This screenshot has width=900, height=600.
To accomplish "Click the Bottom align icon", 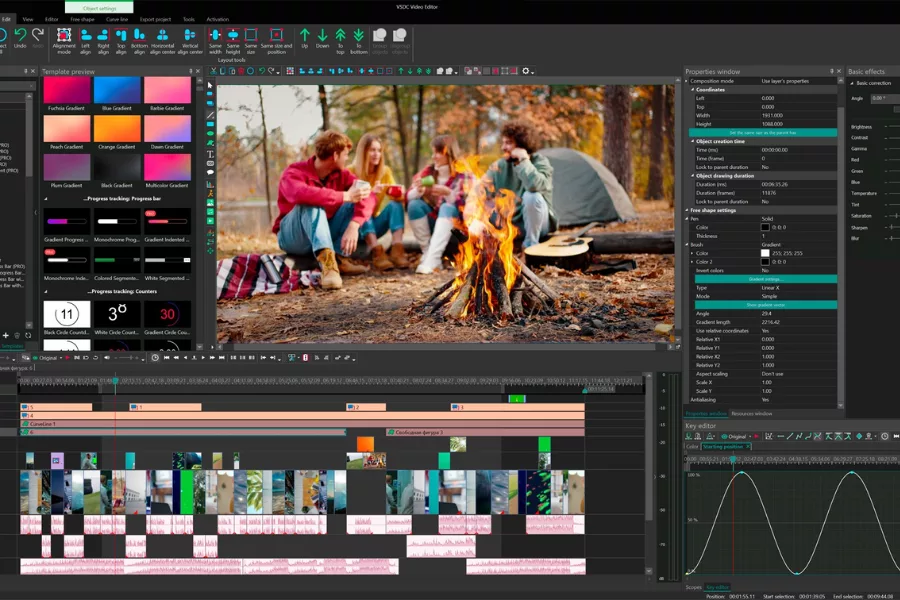I will (139, 36).
